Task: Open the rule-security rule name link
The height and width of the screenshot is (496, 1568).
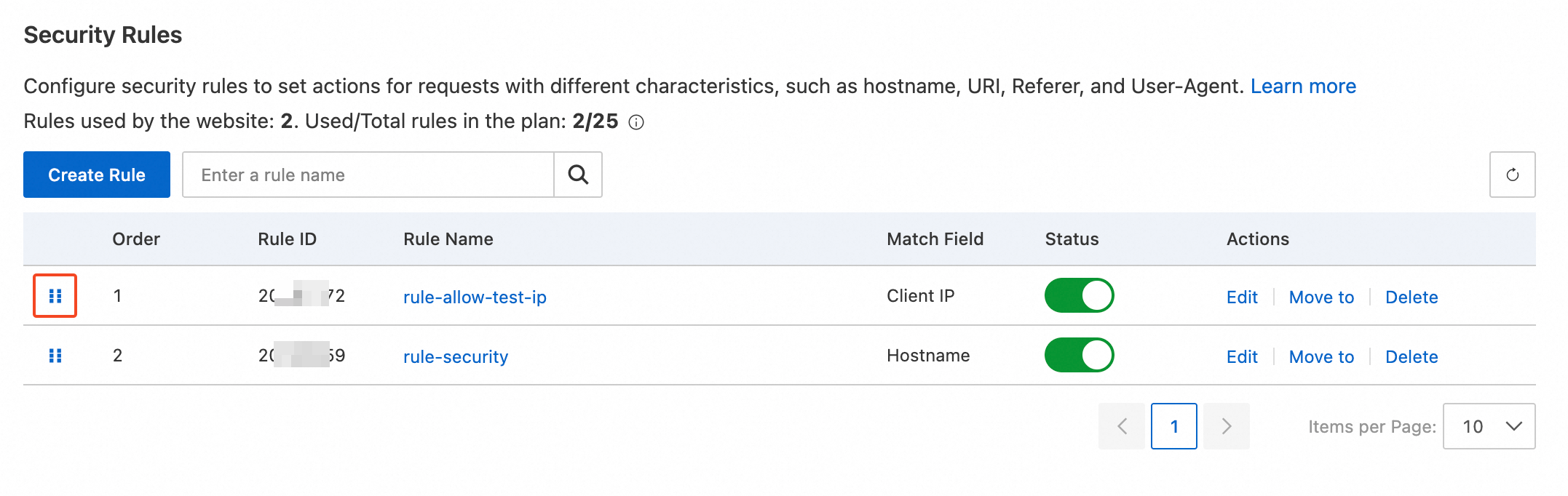Action: [456, 357]
